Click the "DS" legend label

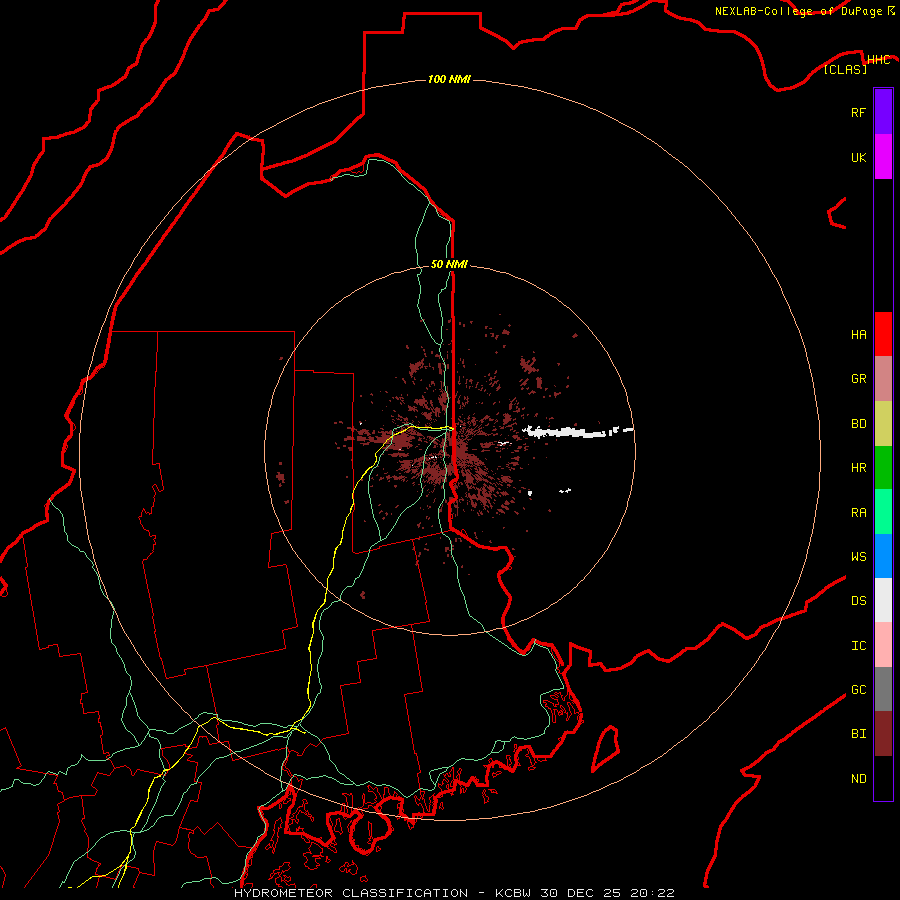point(858,601)
